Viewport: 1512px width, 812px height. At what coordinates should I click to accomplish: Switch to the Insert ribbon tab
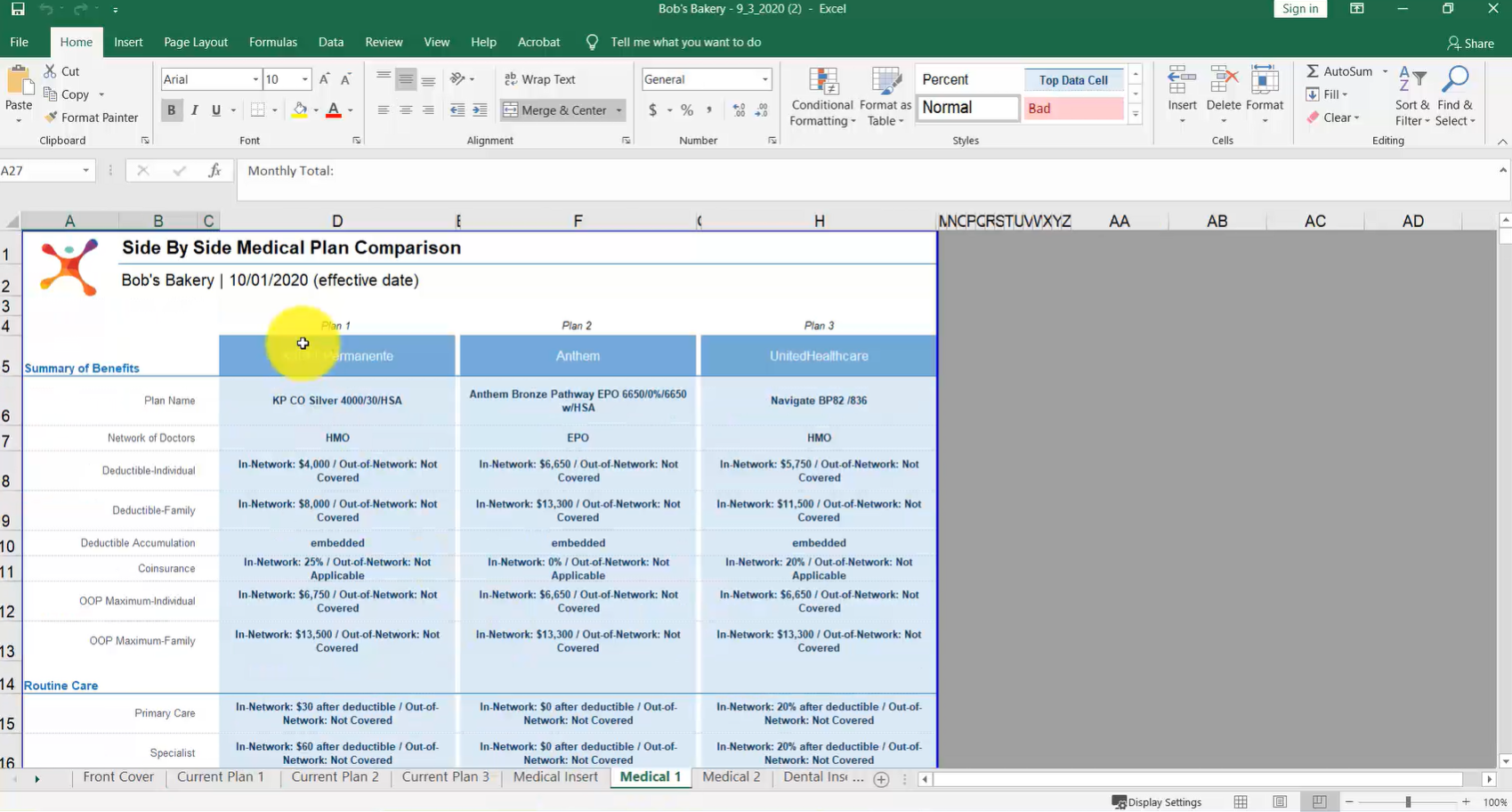pyautogui.click(x=128, y=42)
